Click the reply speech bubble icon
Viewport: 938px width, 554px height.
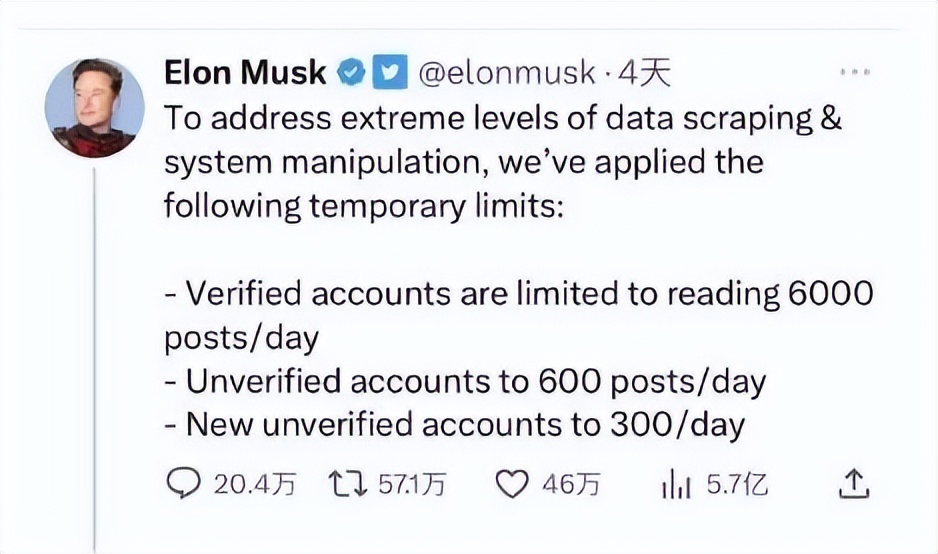[x=182, y=485]
